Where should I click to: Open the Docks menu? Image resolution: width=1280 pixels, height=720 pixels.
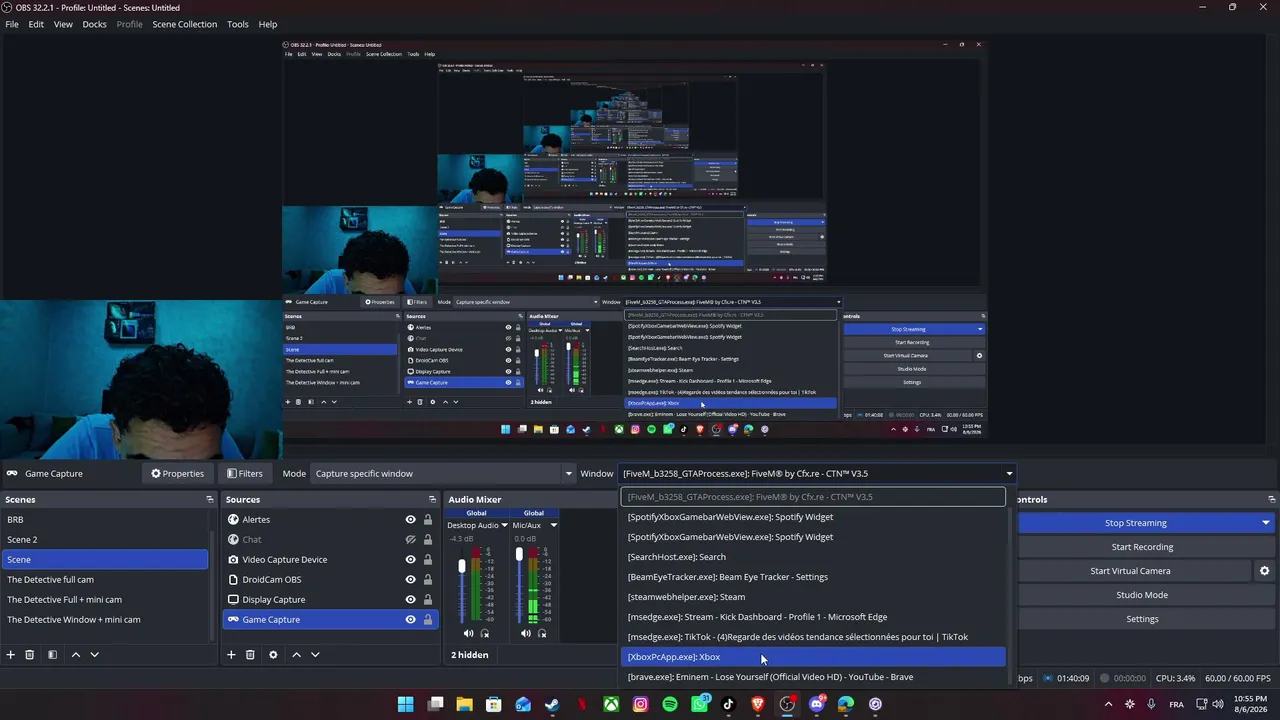pyautogui.click(x=94, y=24)
